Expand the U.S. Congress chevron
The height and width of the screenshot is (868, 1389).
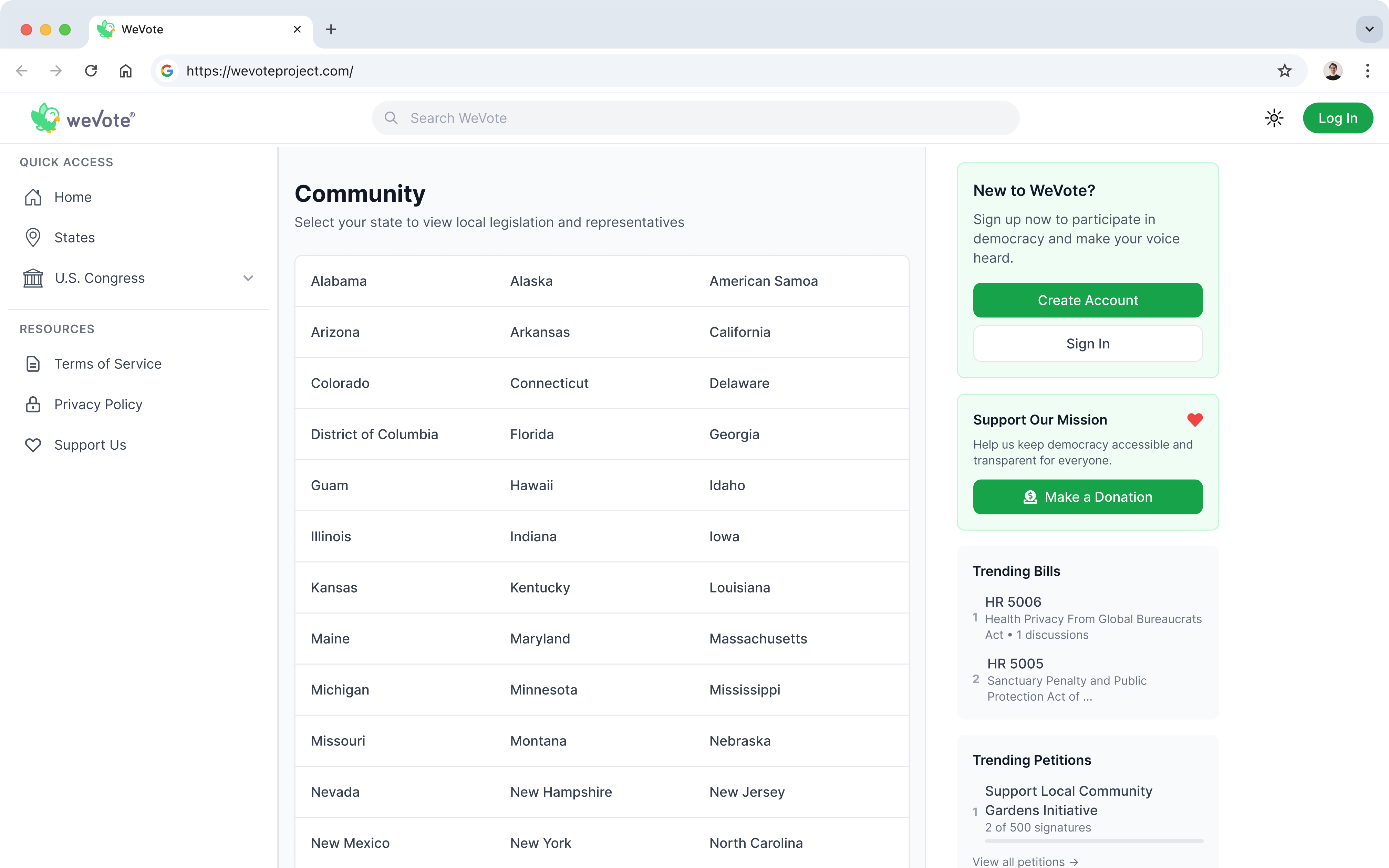248,279
